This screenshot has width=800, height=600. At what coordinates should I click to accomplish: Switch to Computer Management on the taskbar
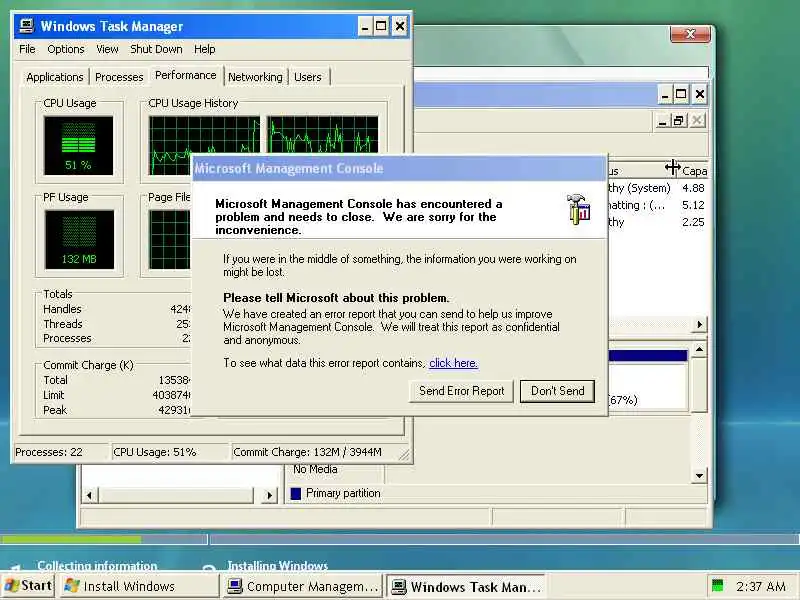pyautogui.click(x=303, y=586)
